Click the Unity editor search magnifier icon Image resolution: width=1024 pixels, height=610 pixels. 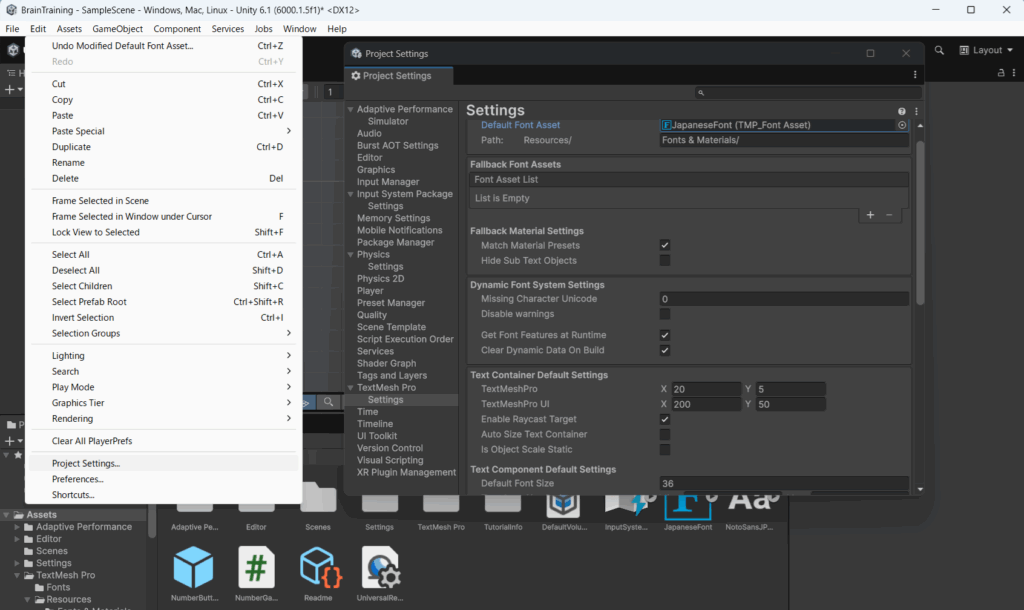coord(939,50)
